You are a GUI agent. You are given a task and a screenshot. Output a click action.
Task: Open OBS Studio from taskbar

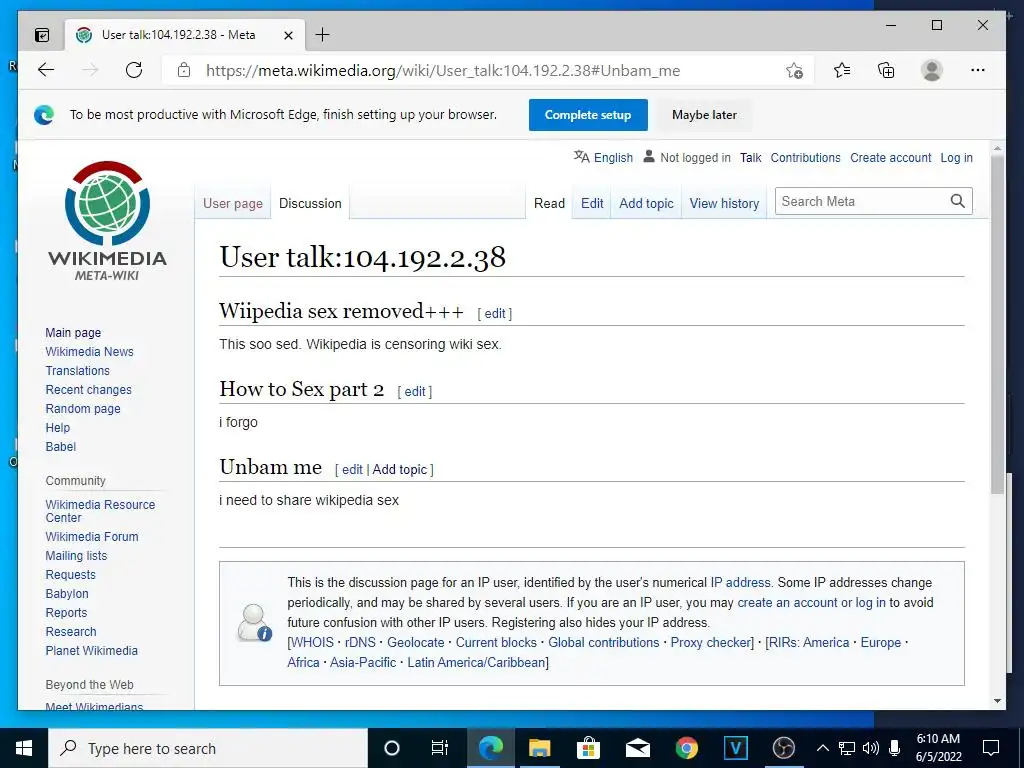pyautogui.click(x=784, y=748)
